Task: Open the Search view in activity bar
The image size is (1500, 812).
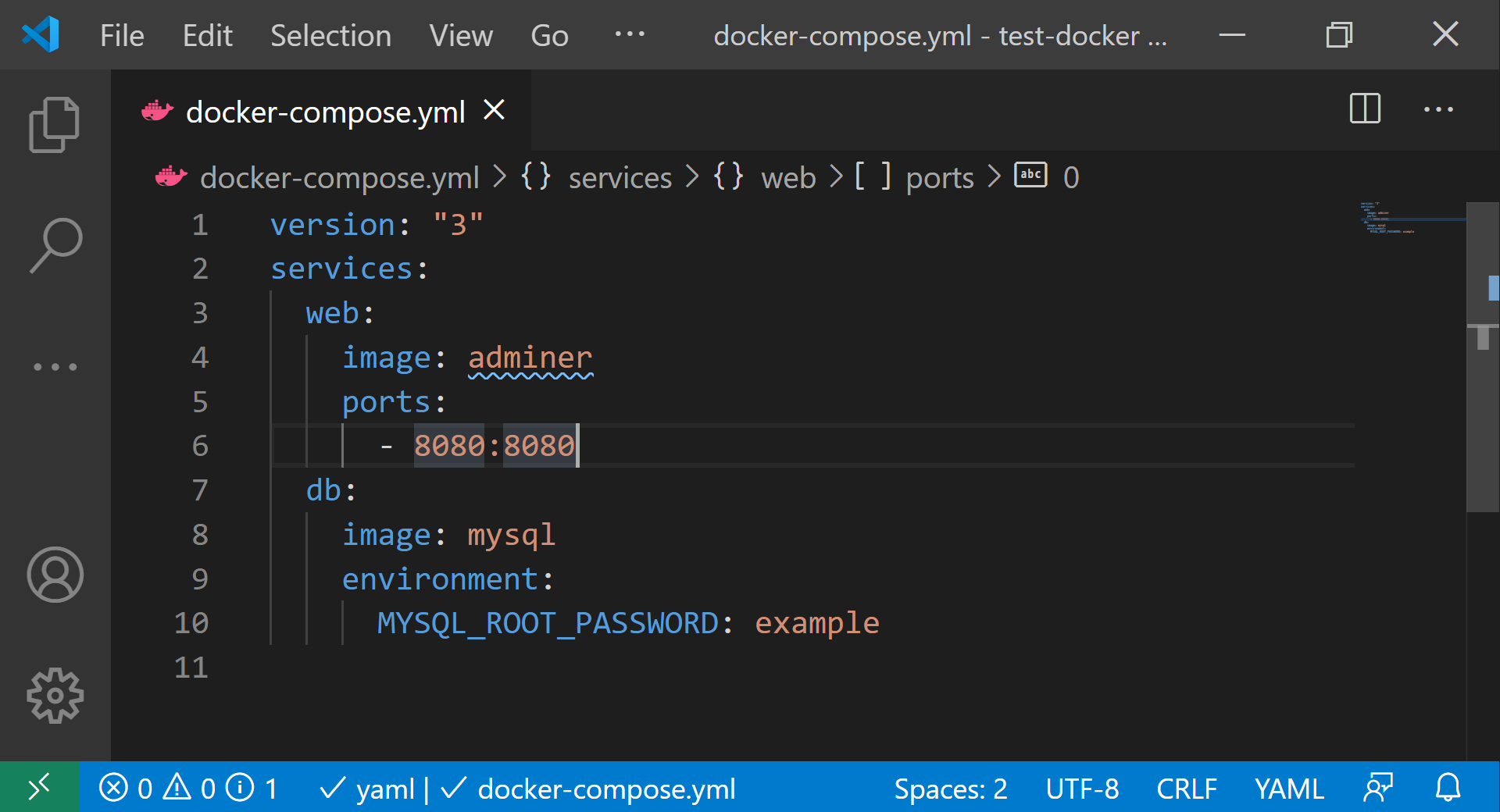Action: tap(55, 245)
